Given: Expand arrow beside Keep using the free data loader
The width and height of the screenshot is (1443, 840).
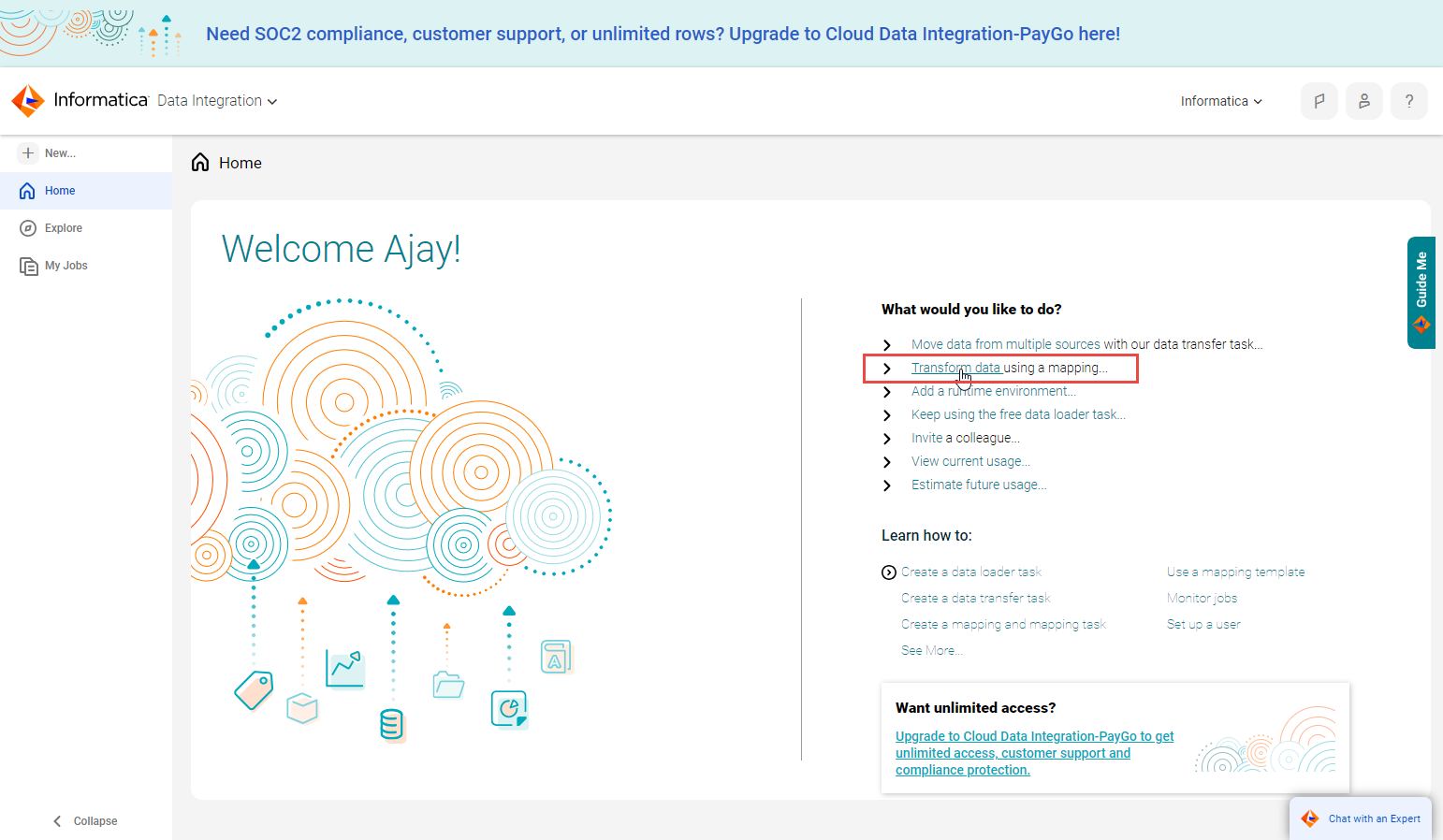Looking at the screenshot, I should 887,415.
